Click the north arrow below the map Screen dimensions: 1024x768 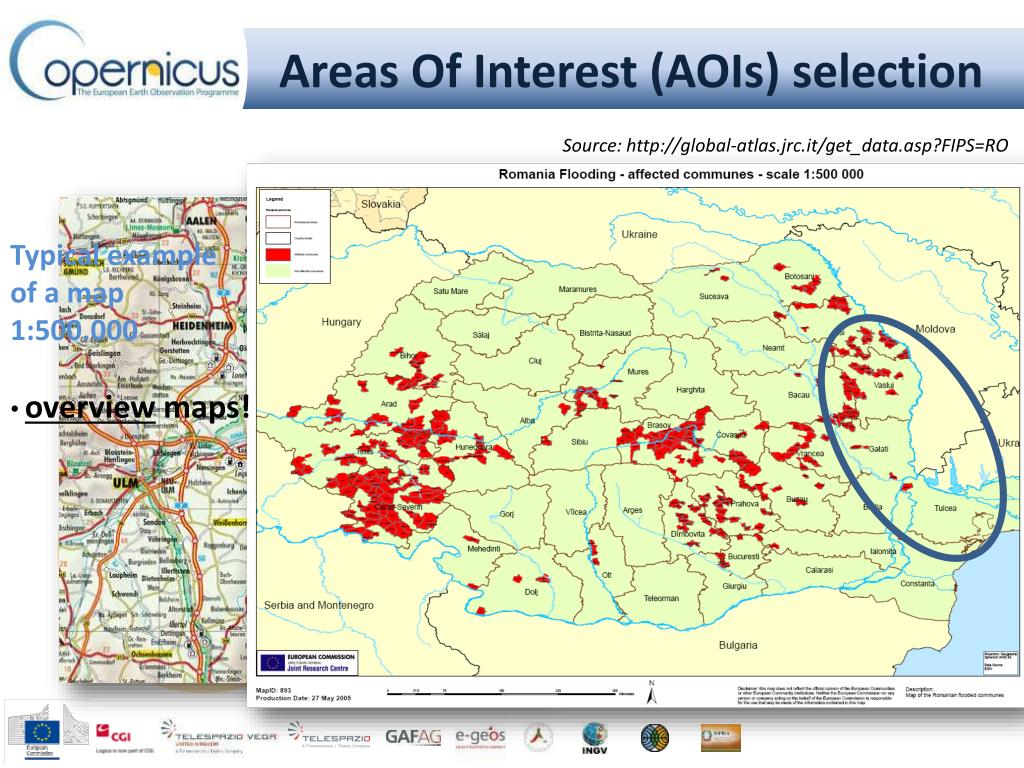point(651,692)
